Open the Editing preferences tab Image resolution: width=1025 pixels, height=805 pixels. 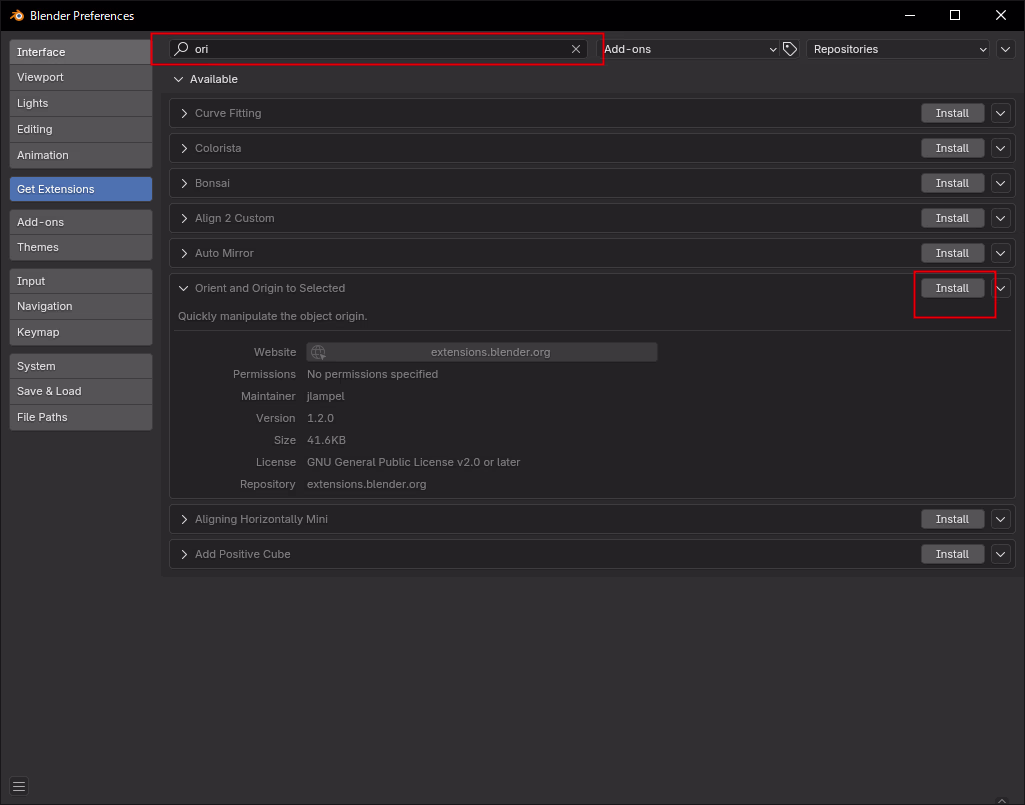tap(81, 129)
